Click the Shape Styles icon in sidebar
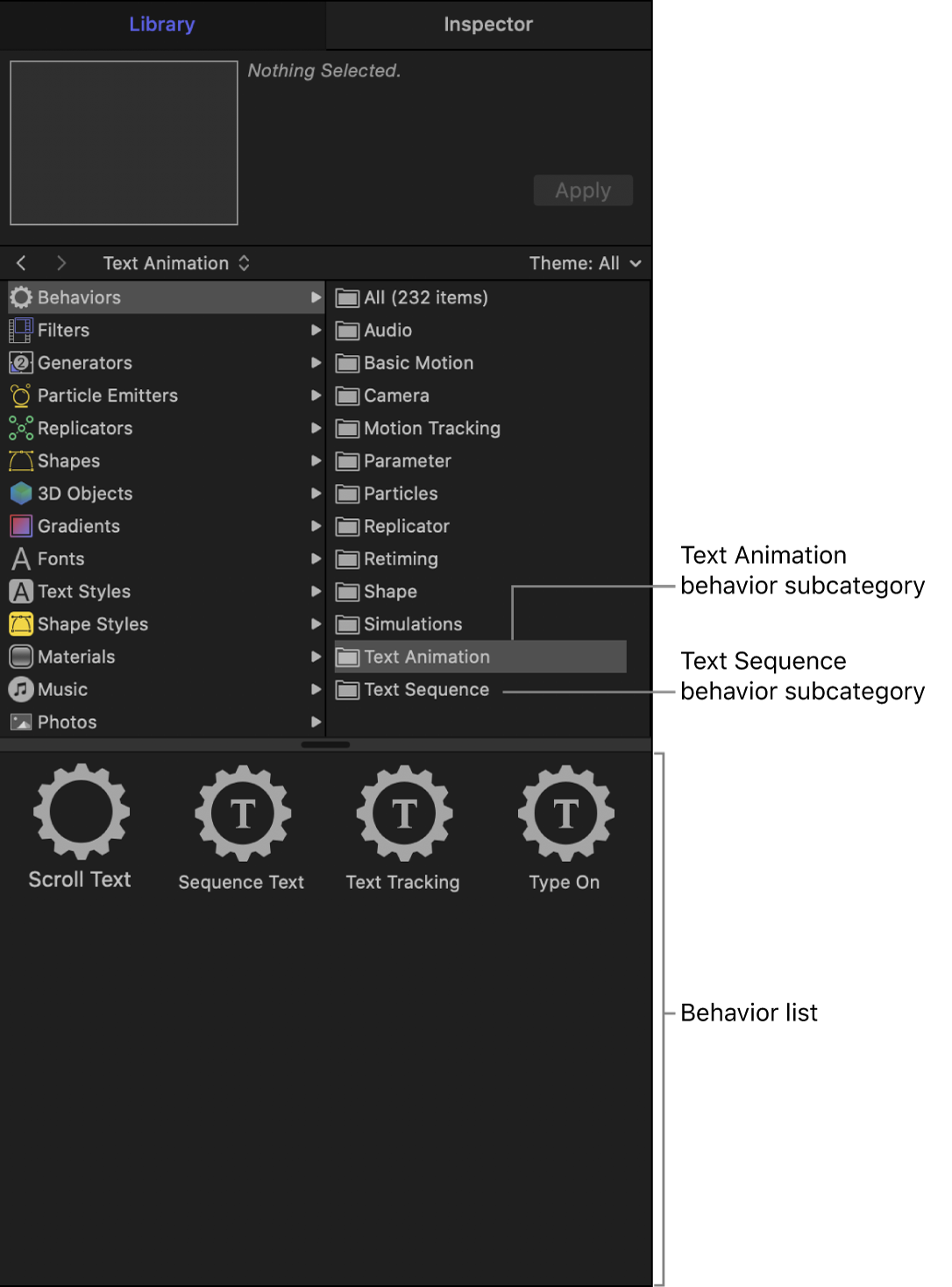Viewport: 952px width, 1287px height. pyautogui.click(x=19, y=623)
